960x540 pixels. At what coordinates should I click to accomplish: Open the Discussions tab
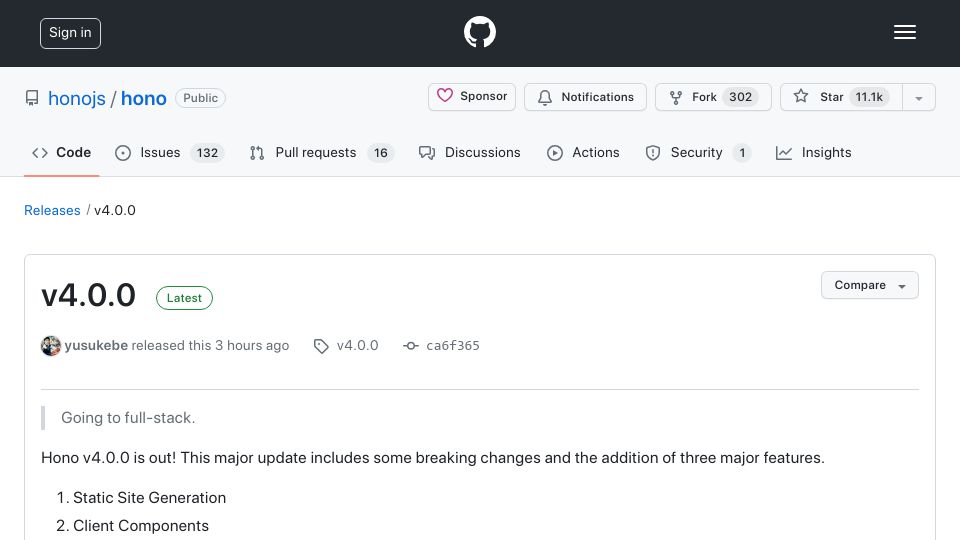click(470, 152)
